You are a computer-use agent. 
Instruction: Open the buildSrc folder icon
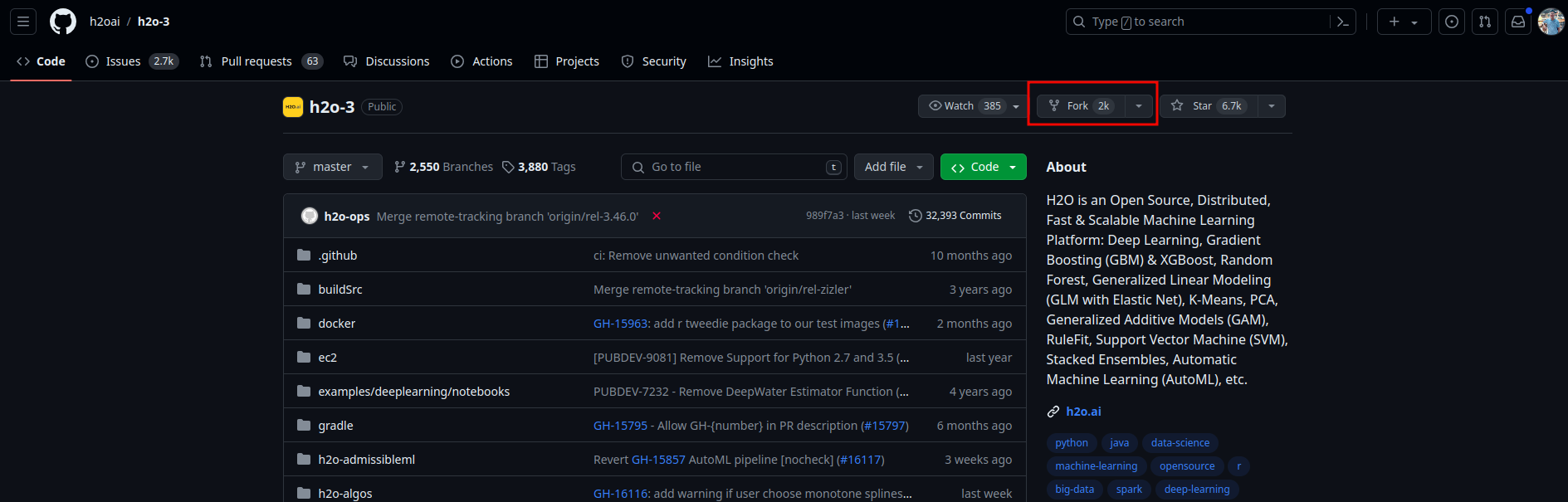coord(304,290)
